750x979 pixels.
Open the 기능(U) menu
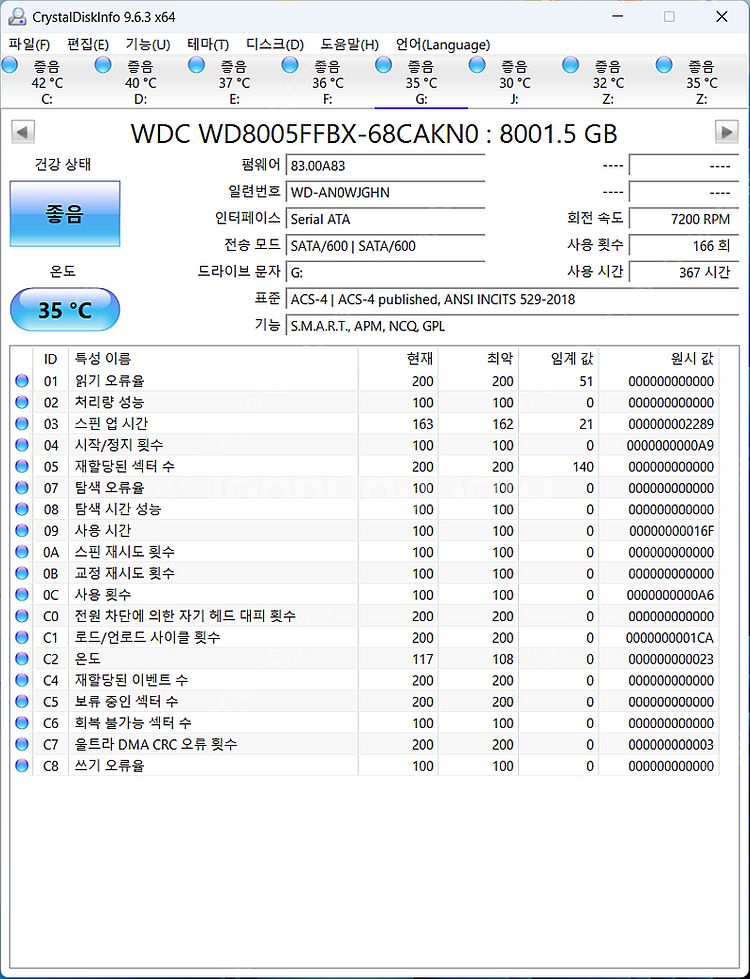tap(148, 44)
